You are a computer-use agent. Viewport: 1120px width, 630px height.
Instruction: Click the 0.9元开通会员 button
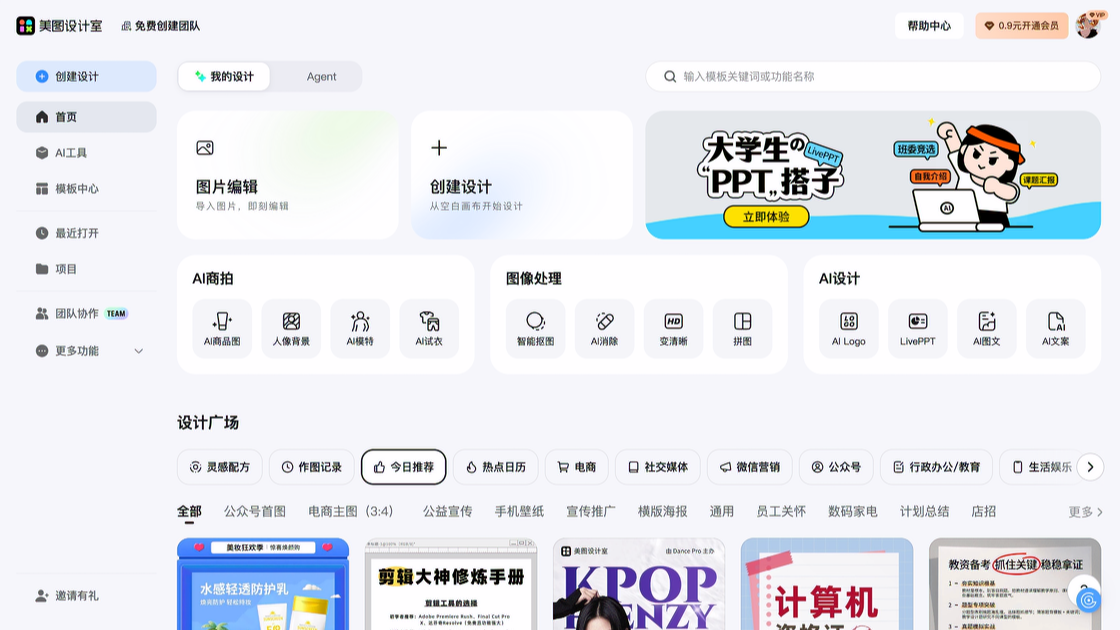click(1021, 26)
